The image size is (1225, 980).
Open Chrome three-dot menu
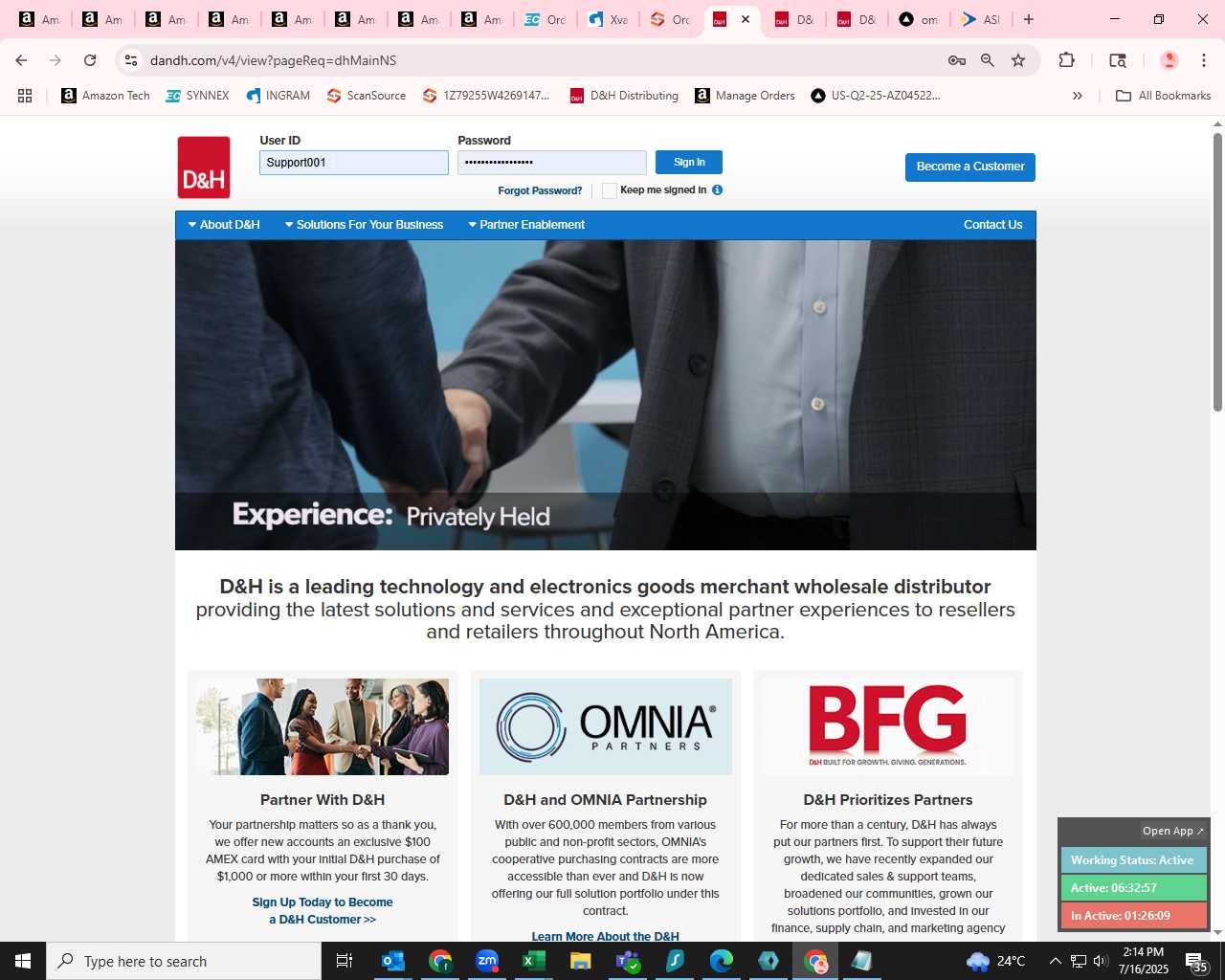click(1203, 60)
